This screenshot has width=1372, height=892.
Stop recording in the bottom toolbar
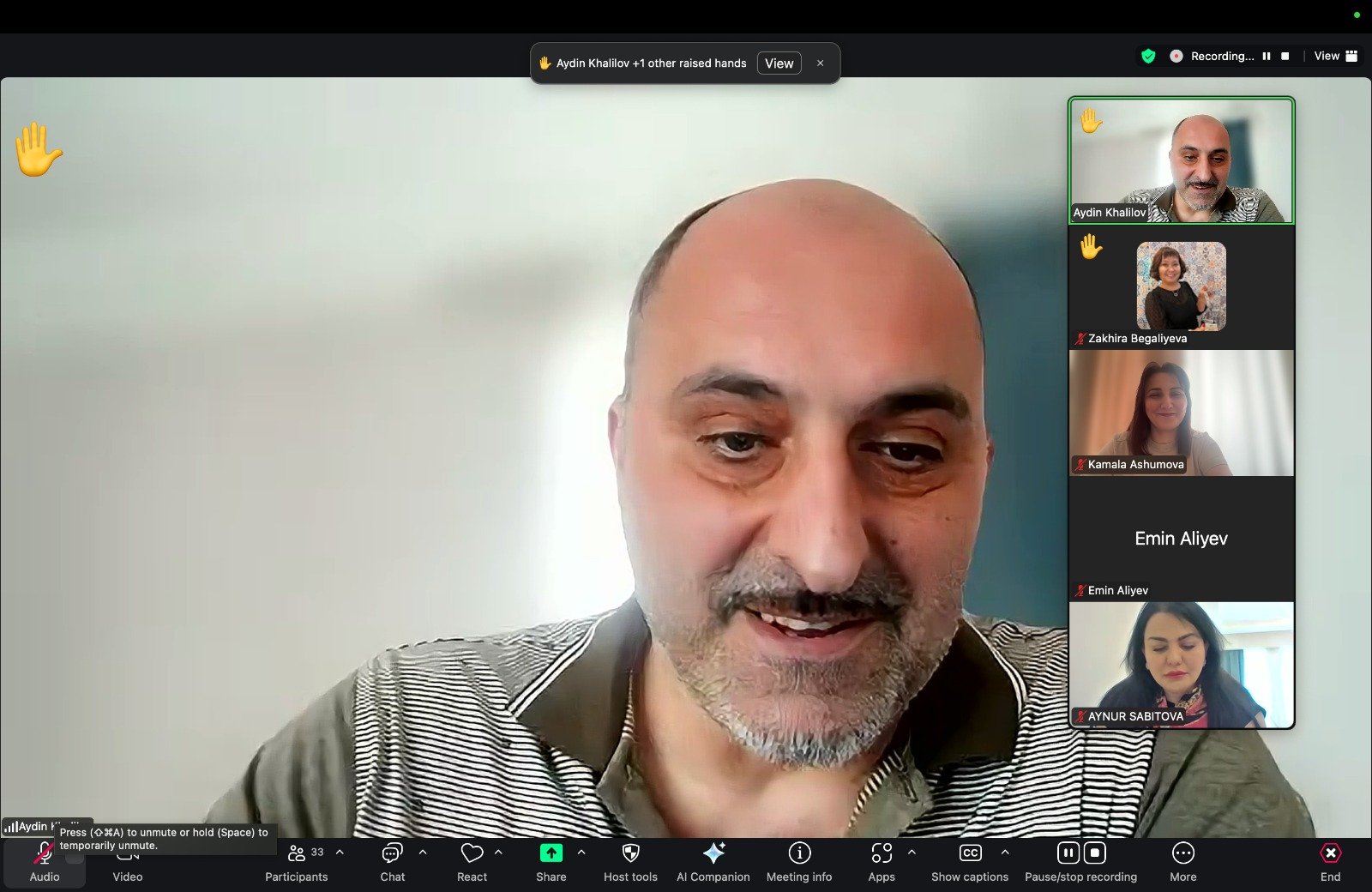click(x=1095, y=853)
